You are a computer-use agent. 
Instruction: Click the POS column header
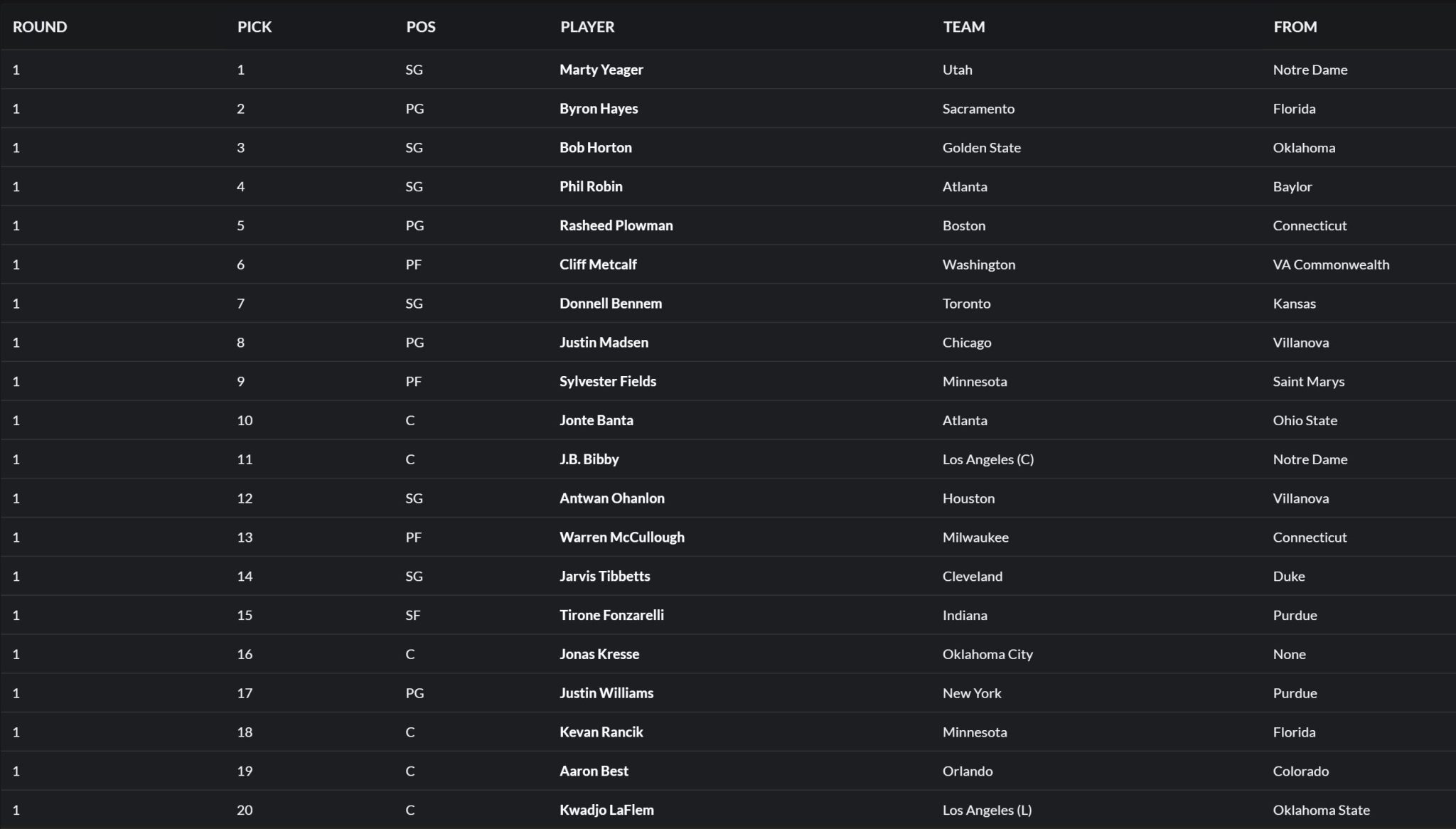[421, 27]
